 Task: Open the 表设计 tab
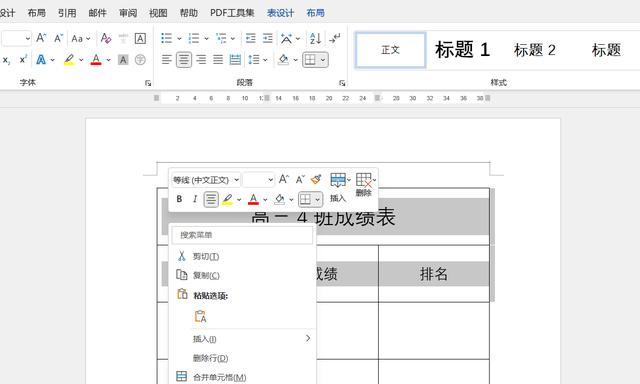280,13
